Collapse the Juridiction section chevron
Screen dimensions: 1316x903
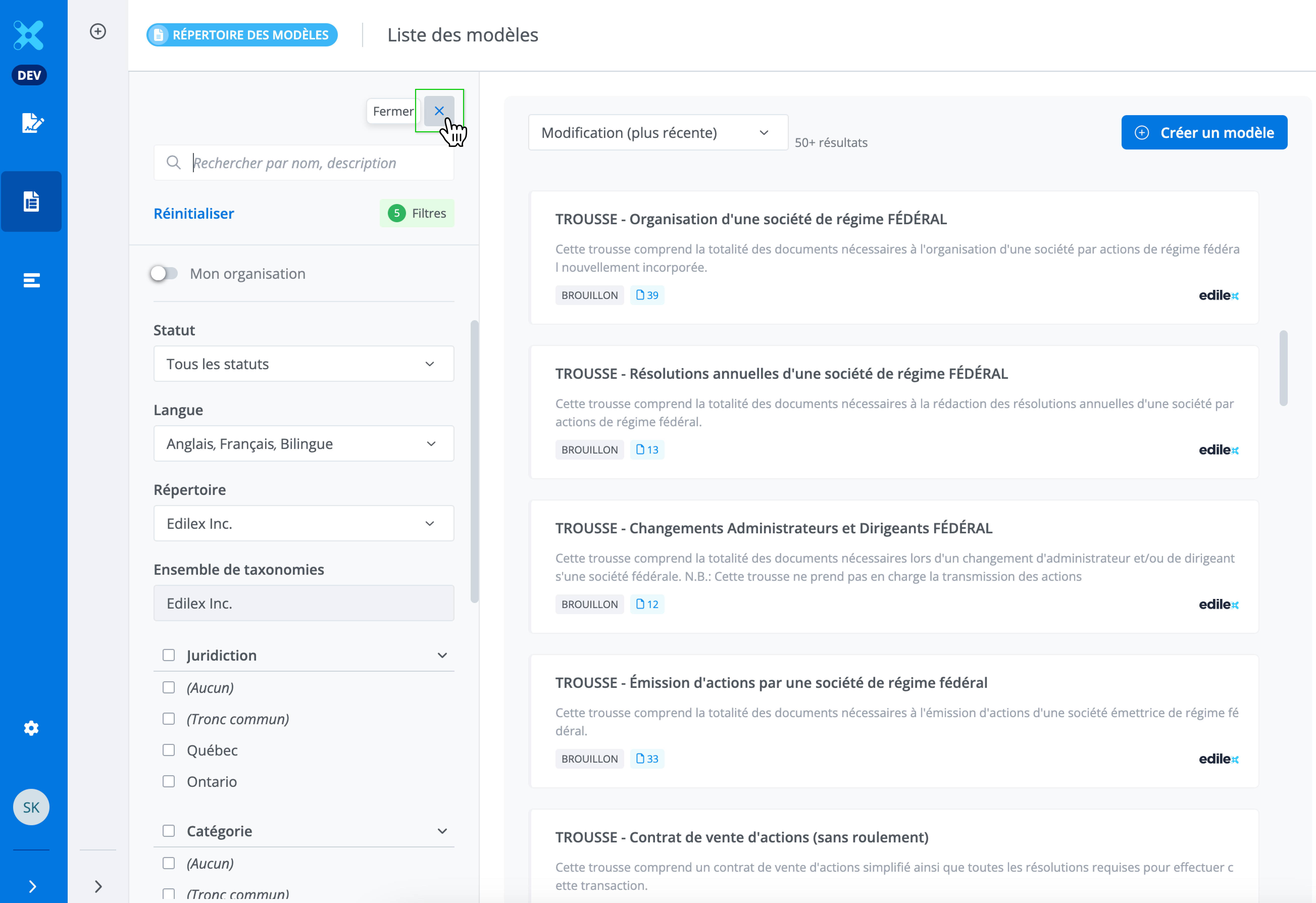point(442,656)
